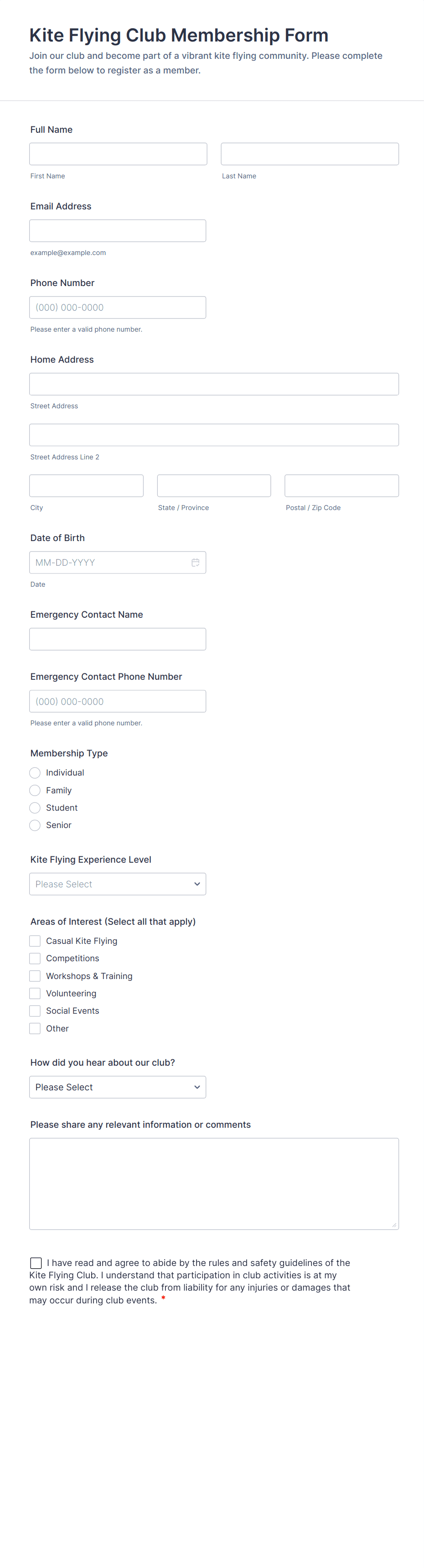Click the Emergency Contact Name field

118,639
